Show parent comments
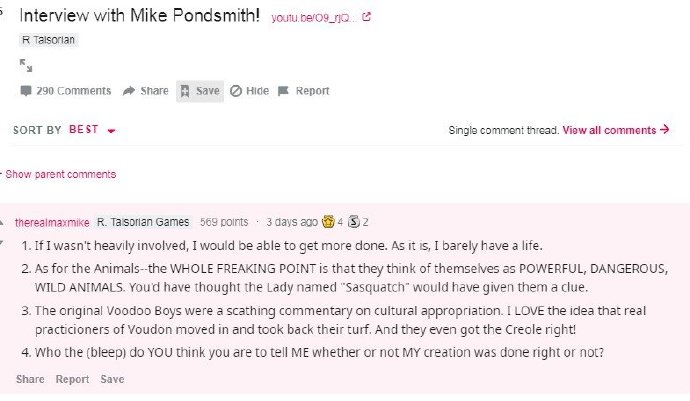The height and width of the screenshot is (401, 690). pyautogui.click(x=60, y=174)
